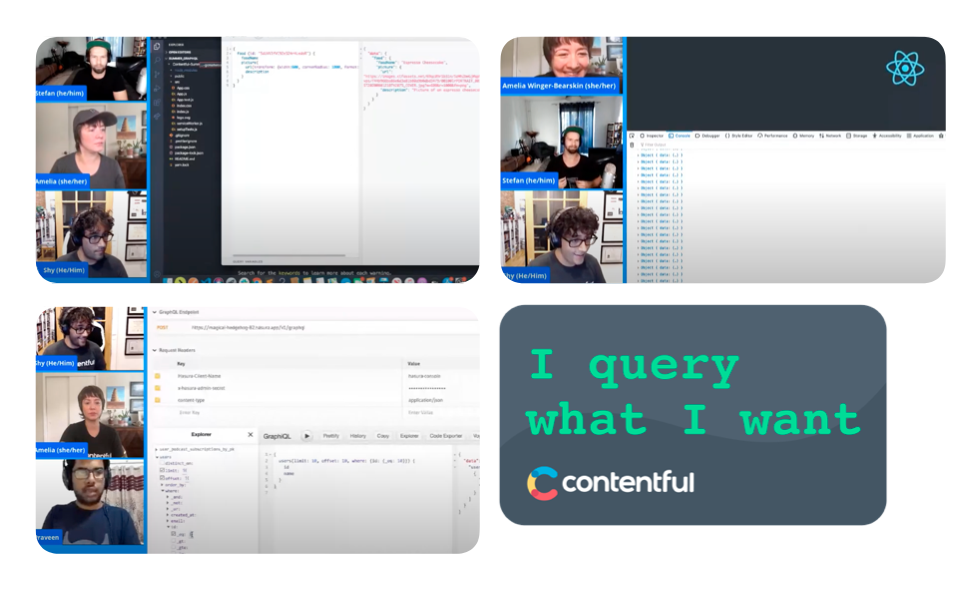This screenshot has width=978, height=594.
Task: Collapse the GraphQL Endpoint section
Action: [x=155, y=312]
